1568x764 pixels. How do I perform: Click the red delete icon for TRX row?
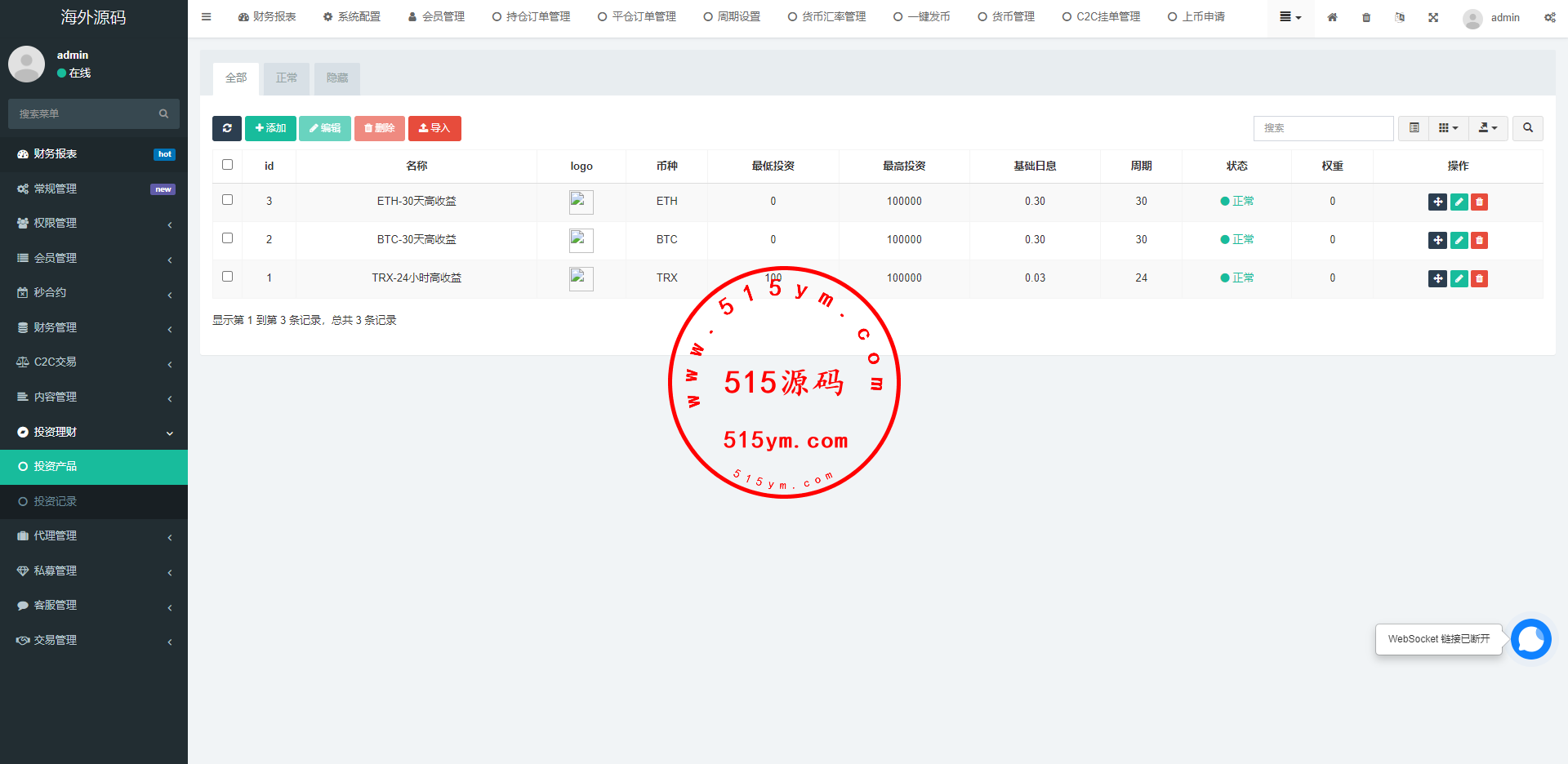[1479, 278]
